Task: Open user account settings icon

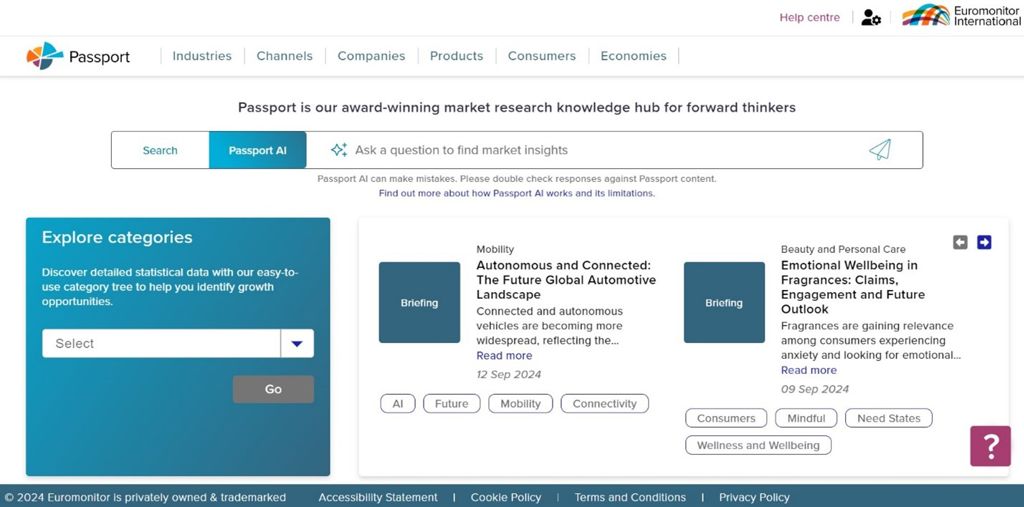Action: [x=871, y=18]
